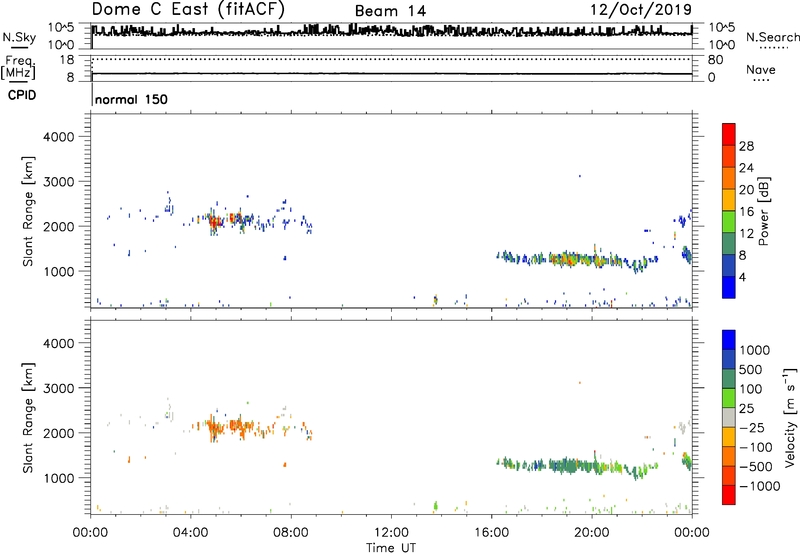800x554 pixels.
Task: Click the '500' label on Velocity colorbar
Action: point(753,370)
